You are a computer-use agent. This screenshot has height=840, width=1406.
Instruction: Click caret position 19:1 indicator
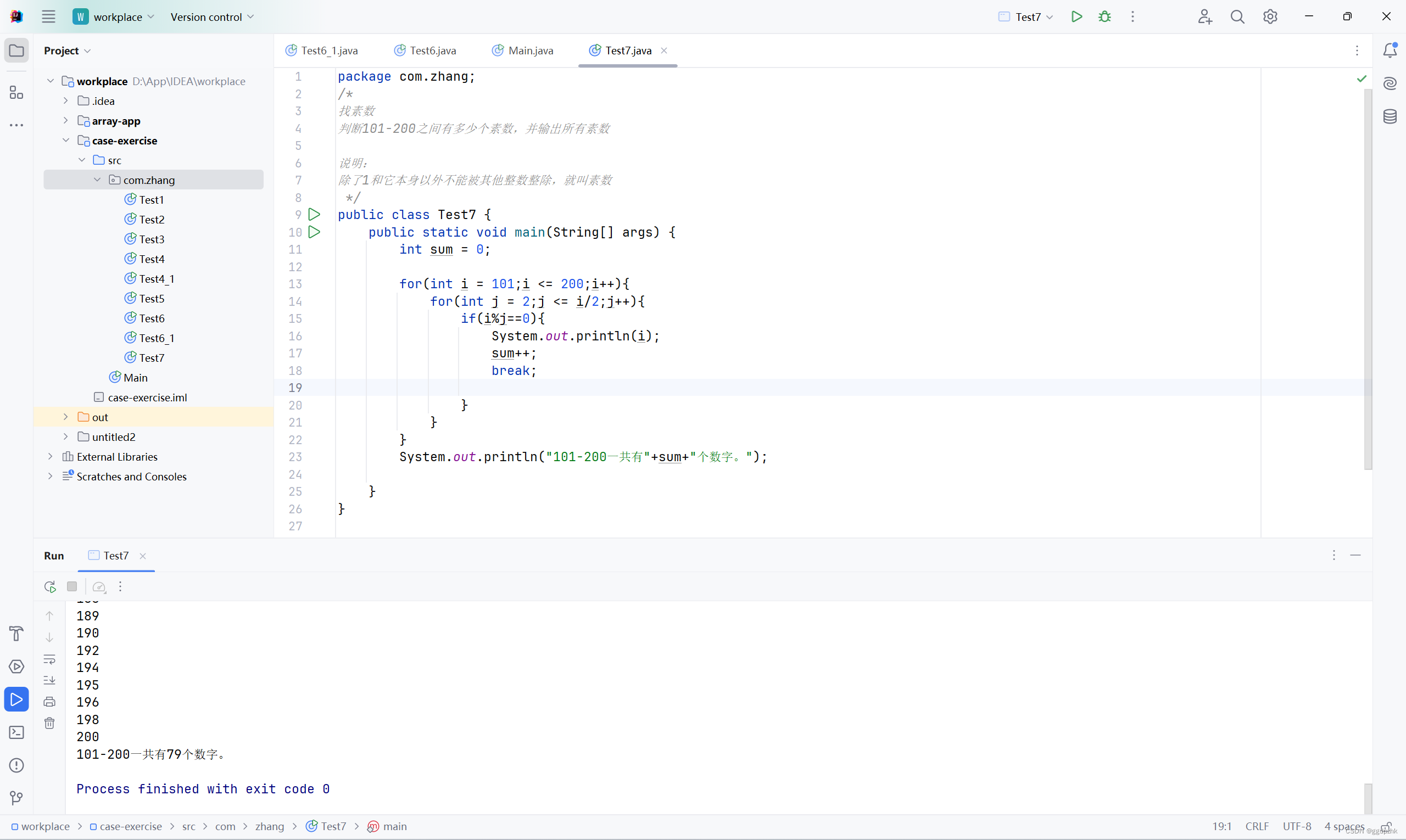(1221, 826)
